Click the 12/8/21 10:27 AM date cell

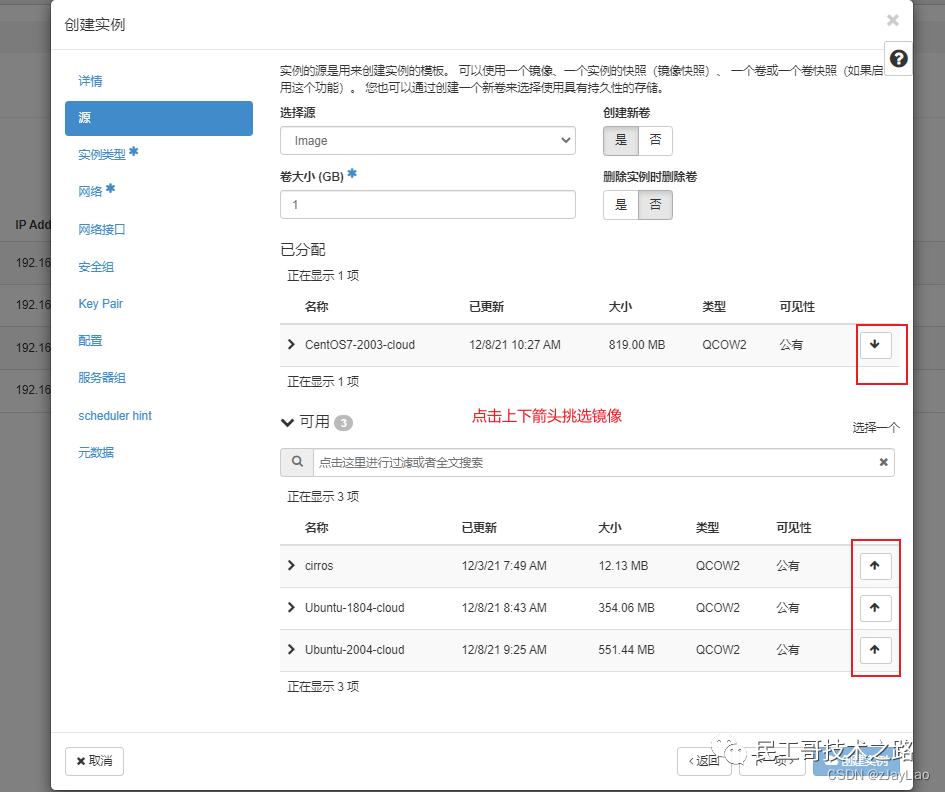515,345
